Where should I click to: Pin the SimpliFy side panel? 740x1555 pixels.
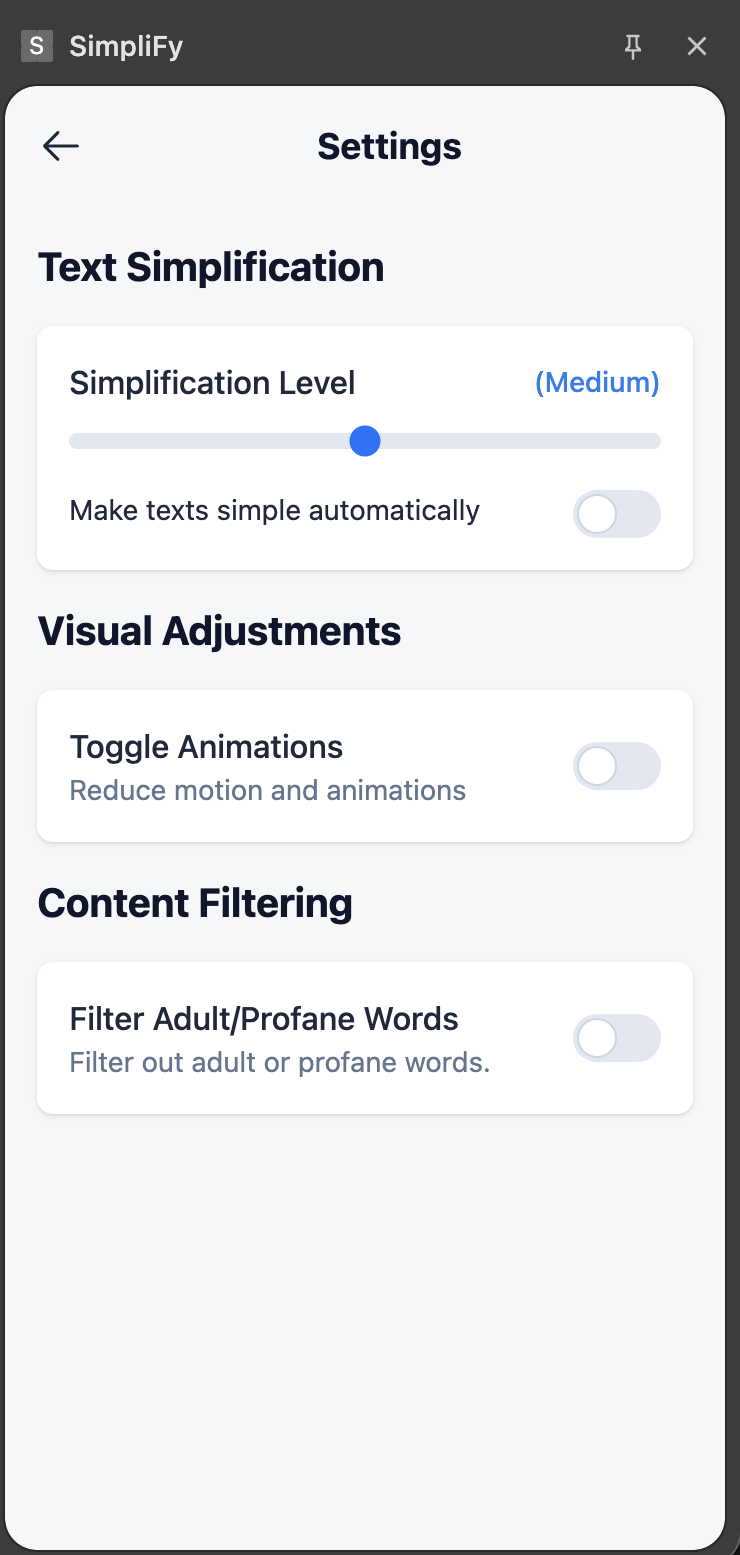pos(632,46)
